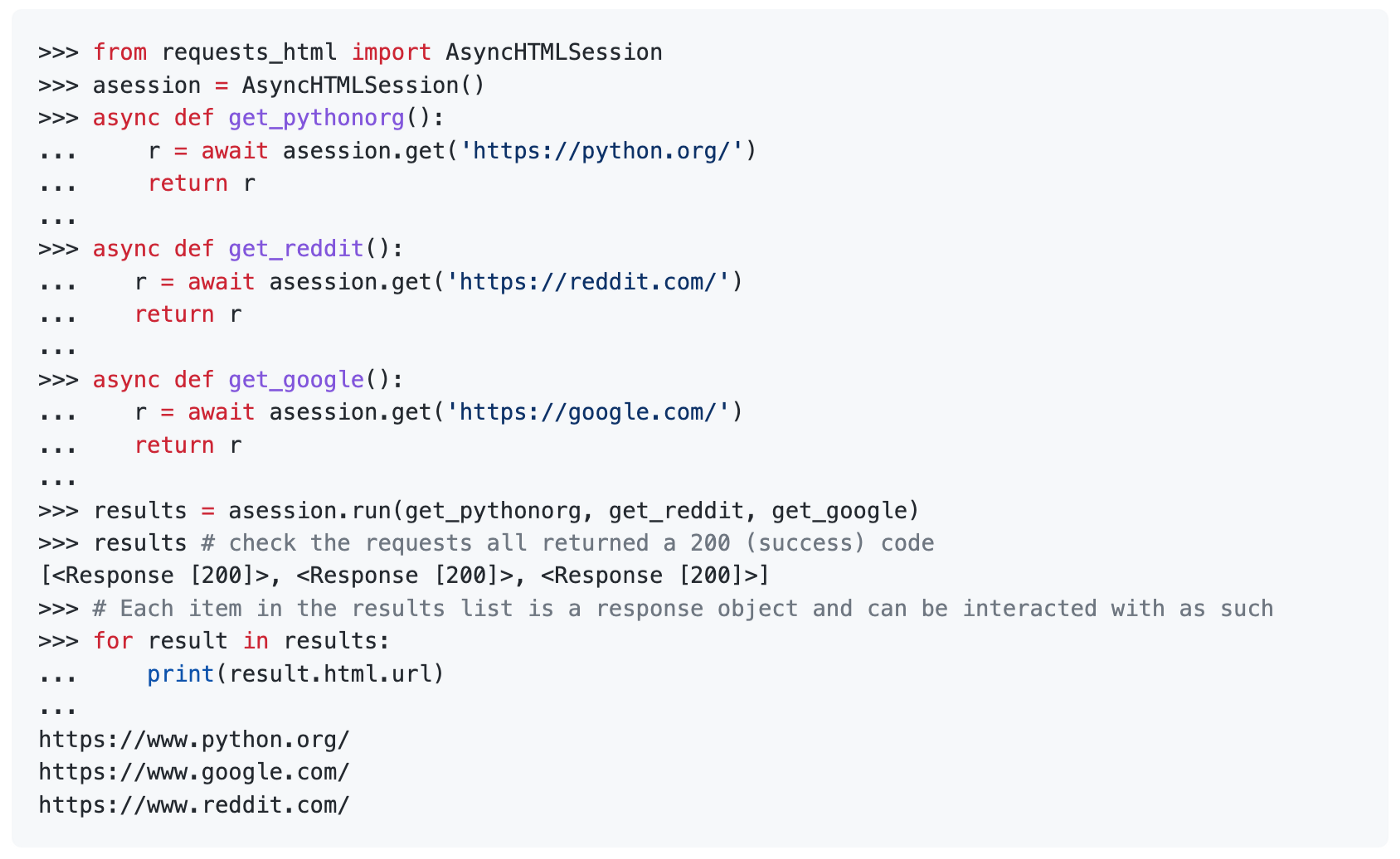Image resolution: width=1400 pixels, height=859 pixels.
Task: Click the asession.run call
Action: click(x=310, y=511)
